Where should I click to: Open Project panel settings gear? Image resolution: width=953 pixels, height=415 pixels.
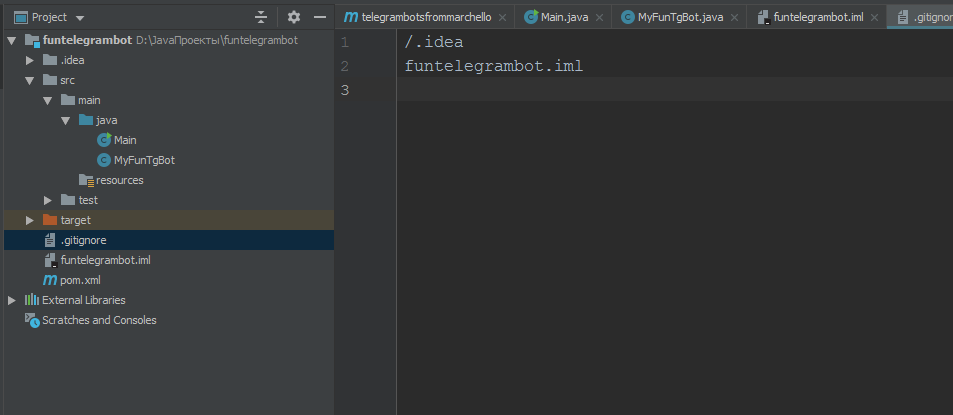click(294, 17)
